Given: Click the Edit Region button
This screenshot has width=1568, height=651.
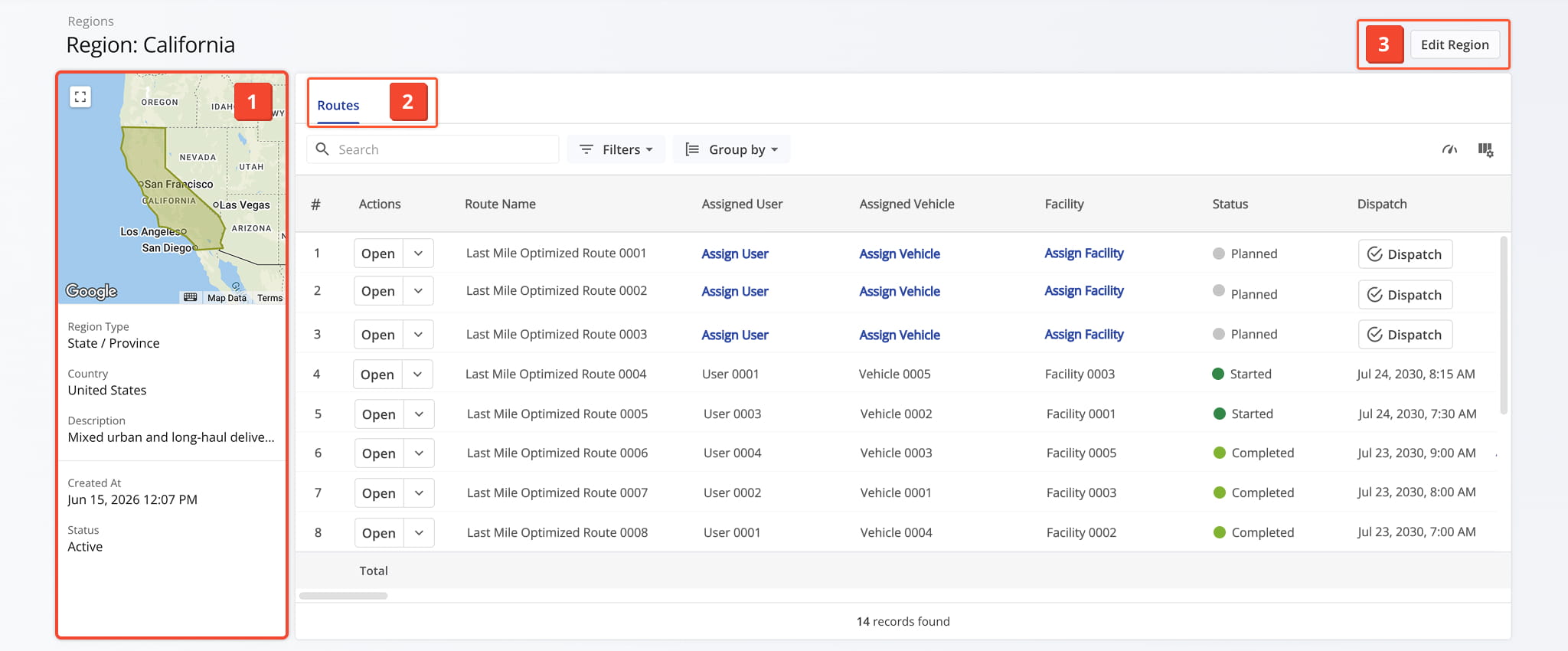Looking at the screenshot, I should (1455, 44).
